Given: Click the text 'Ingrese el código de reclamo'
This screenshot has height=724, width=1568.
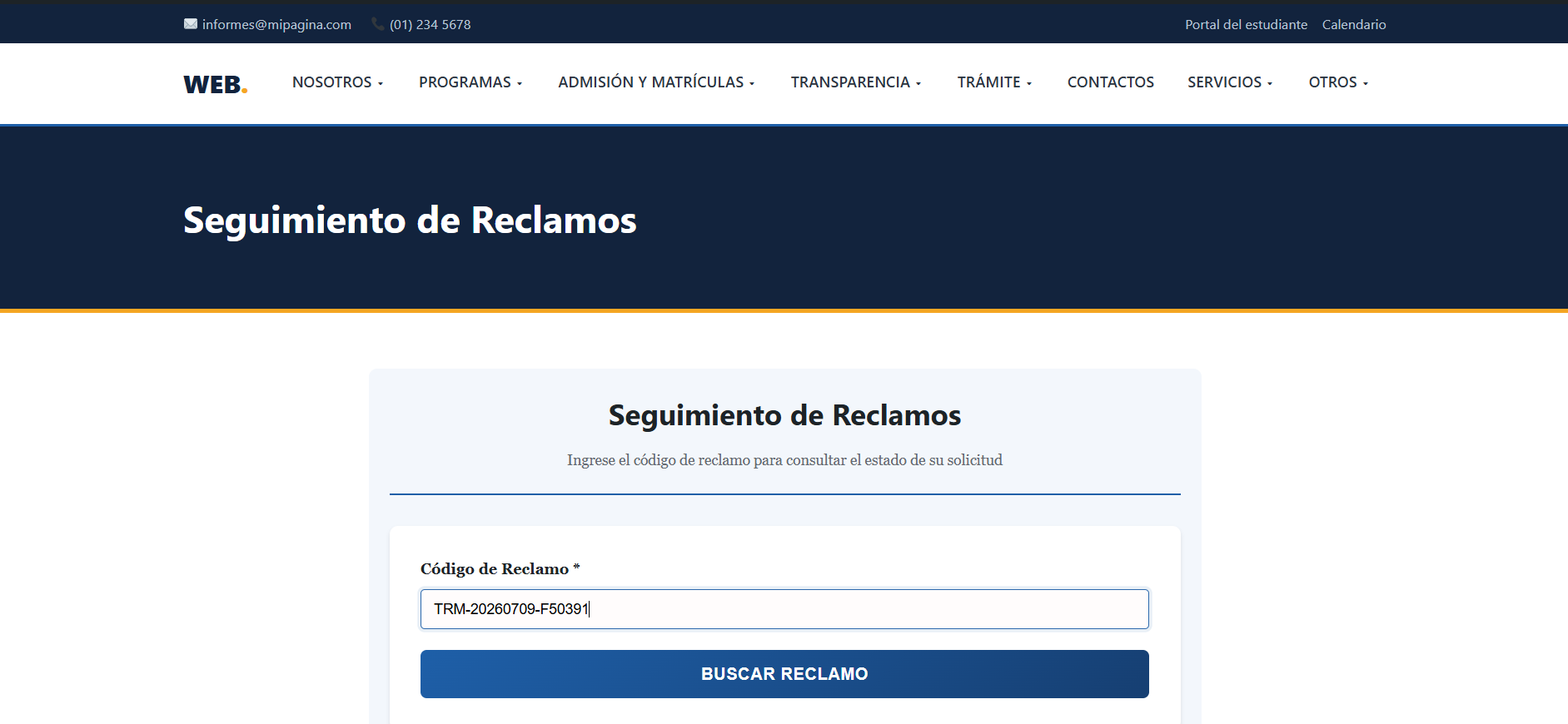Looking at the screenshot, I should click(659, 460).
